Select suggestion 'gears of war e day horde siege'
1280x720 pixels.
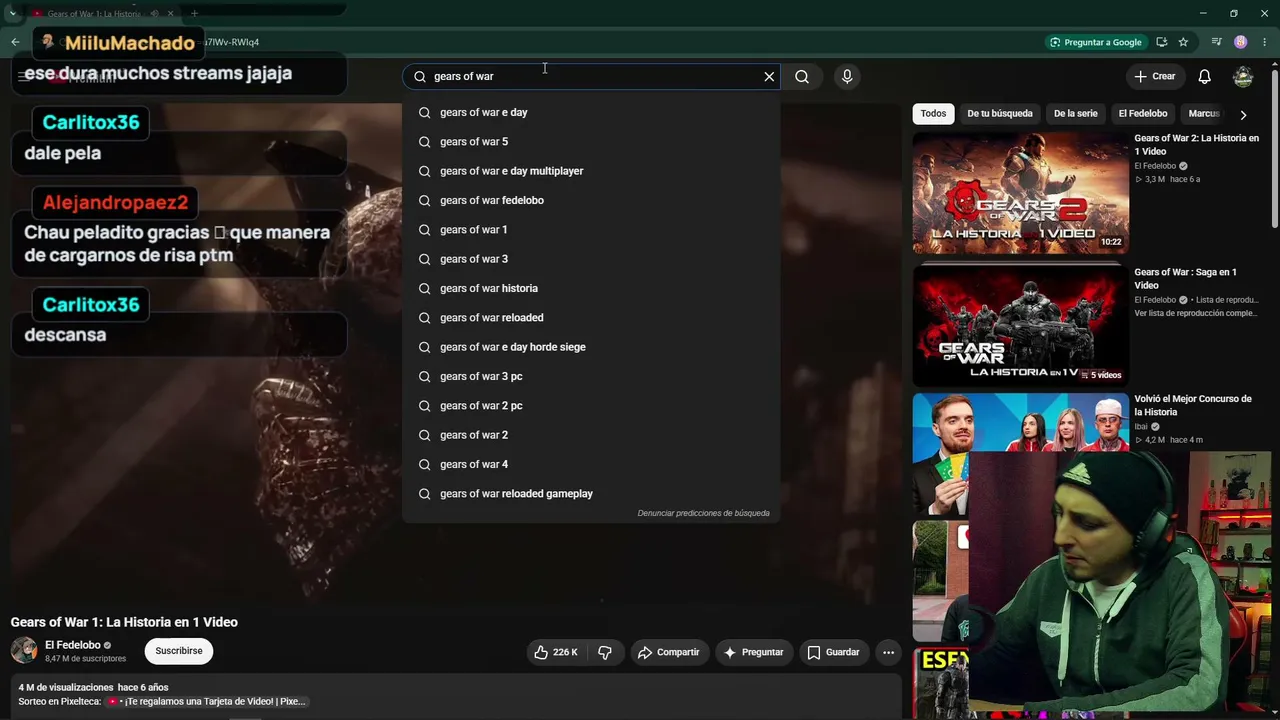[591, 347]
